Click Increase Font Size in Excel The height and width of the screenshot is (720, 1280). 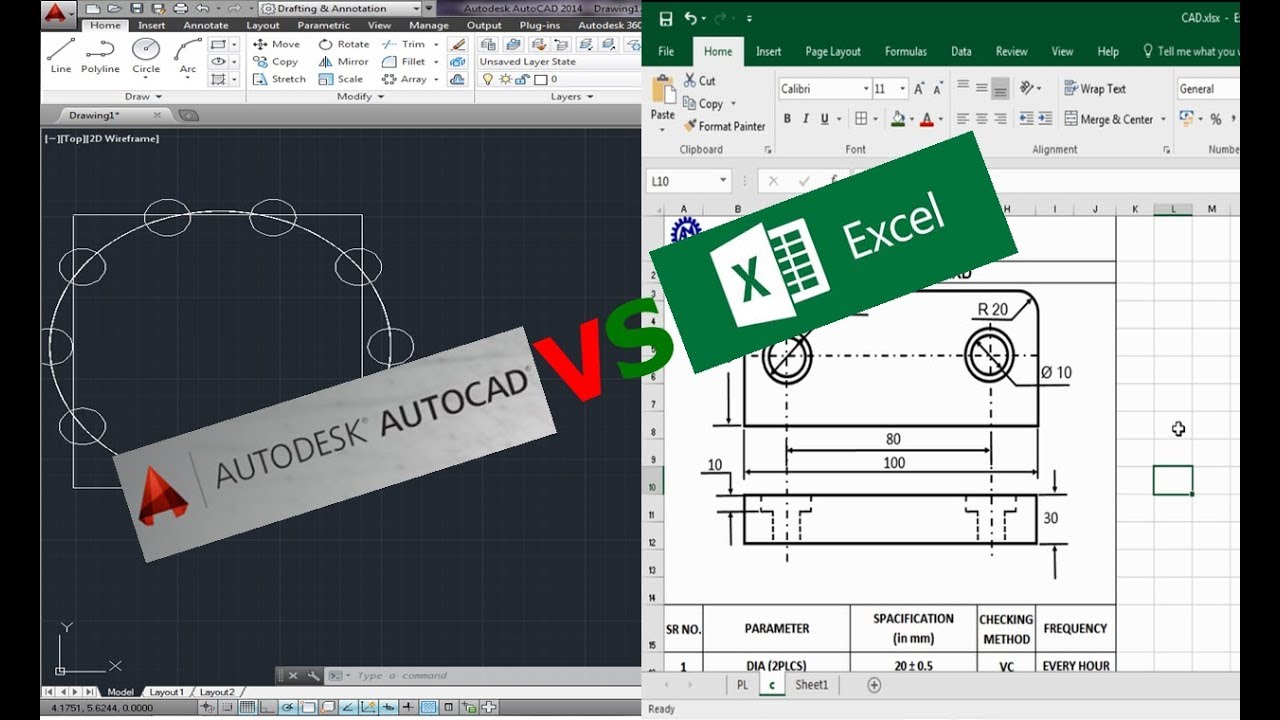click(x=920, y=89)
